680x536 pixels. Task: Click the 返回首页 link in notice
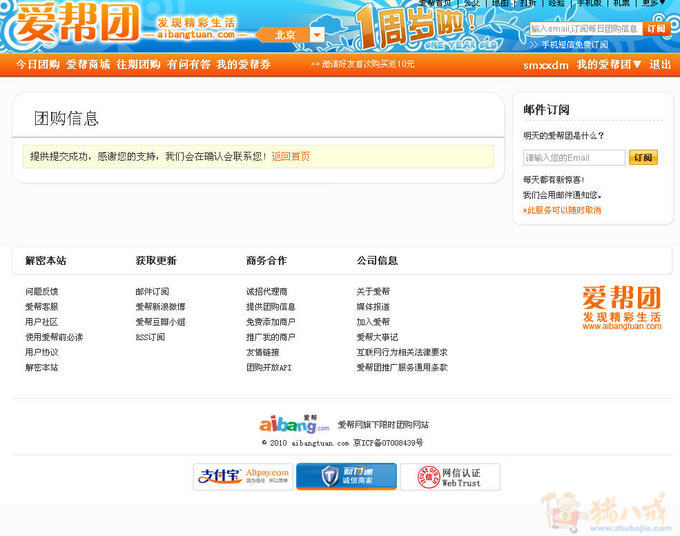point(291,157)
